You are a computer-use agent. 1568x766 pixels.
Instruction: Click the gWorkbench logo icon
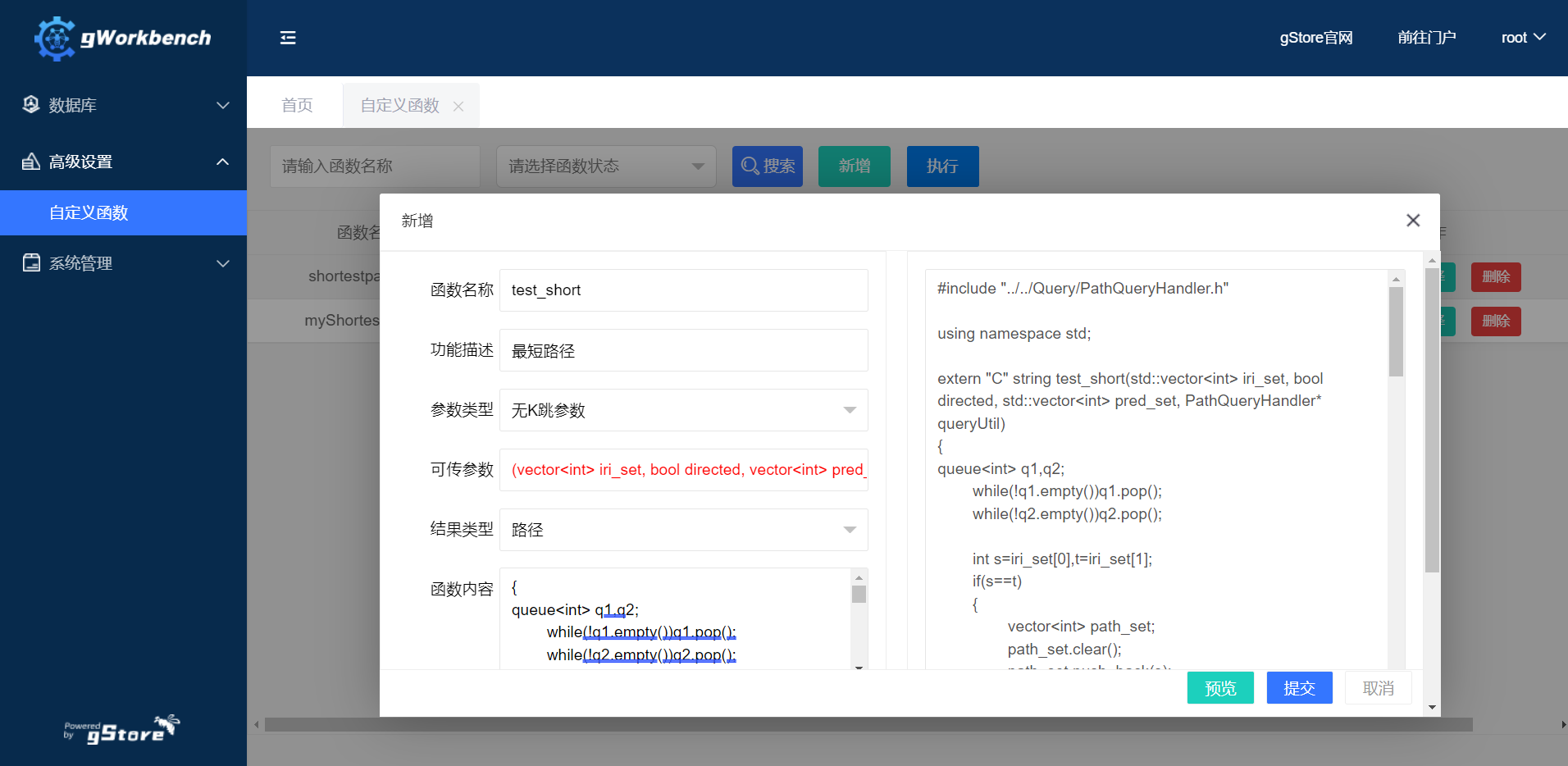click(55, 39)
